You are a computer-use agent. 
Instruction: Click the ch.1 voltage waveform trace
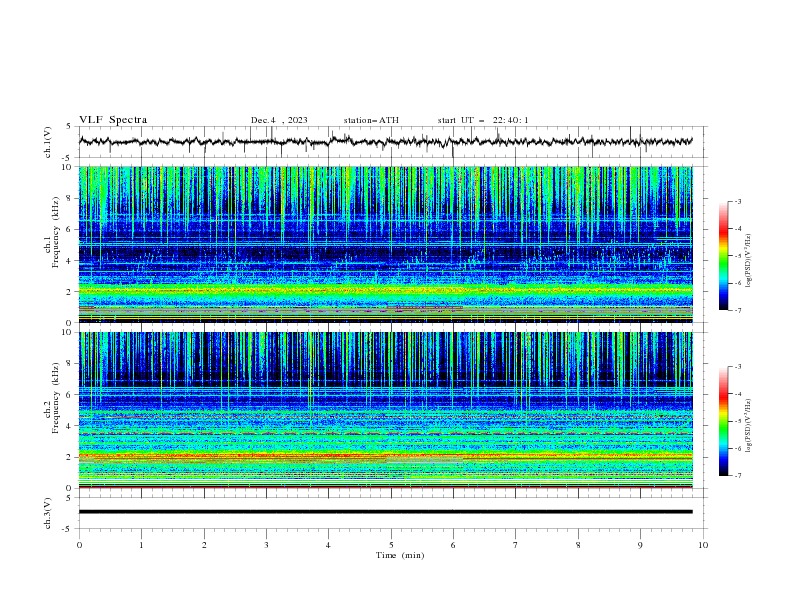coord(385,142)
